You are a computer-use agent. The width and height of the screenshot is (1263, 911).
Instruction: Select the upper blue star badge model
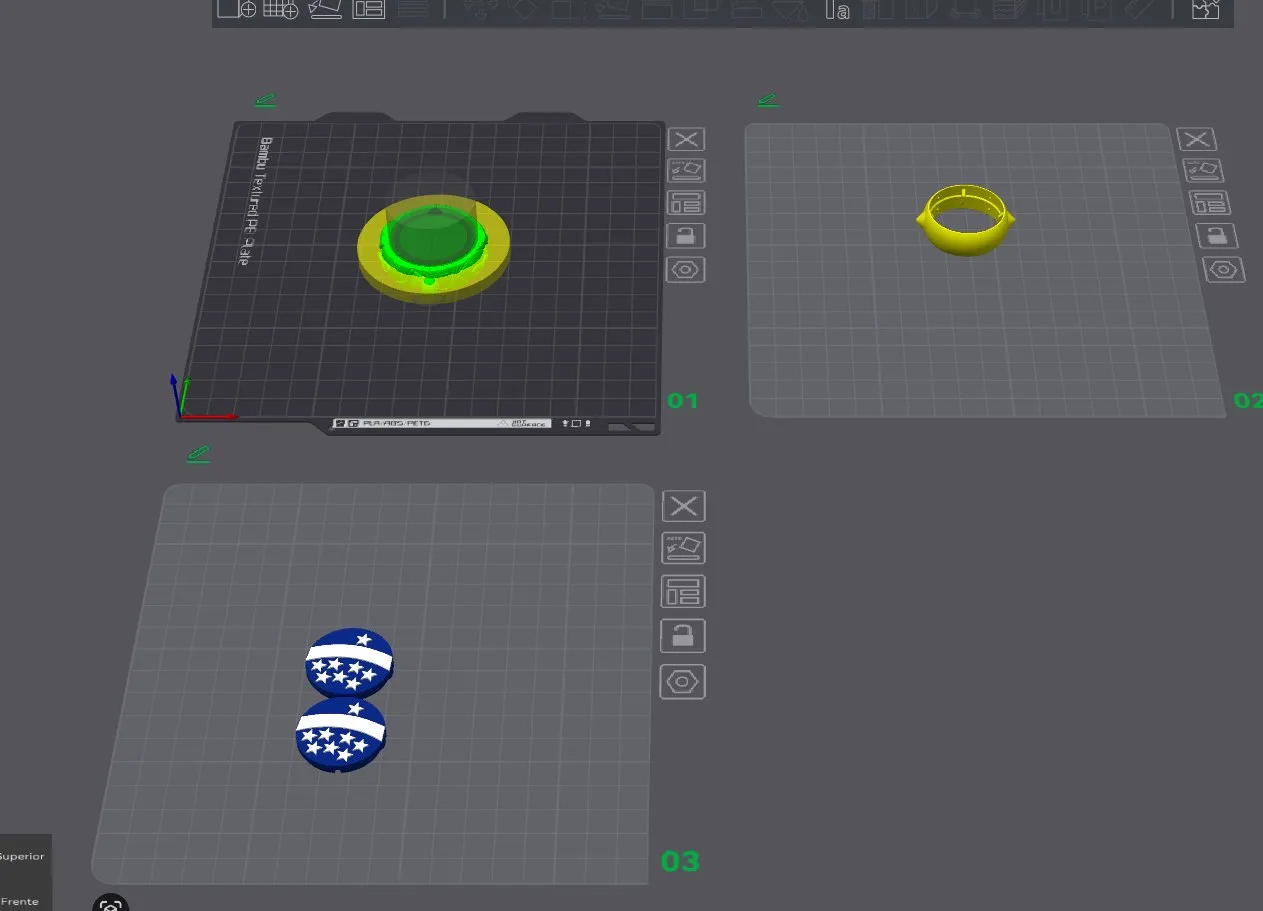[x=349, y=663]
